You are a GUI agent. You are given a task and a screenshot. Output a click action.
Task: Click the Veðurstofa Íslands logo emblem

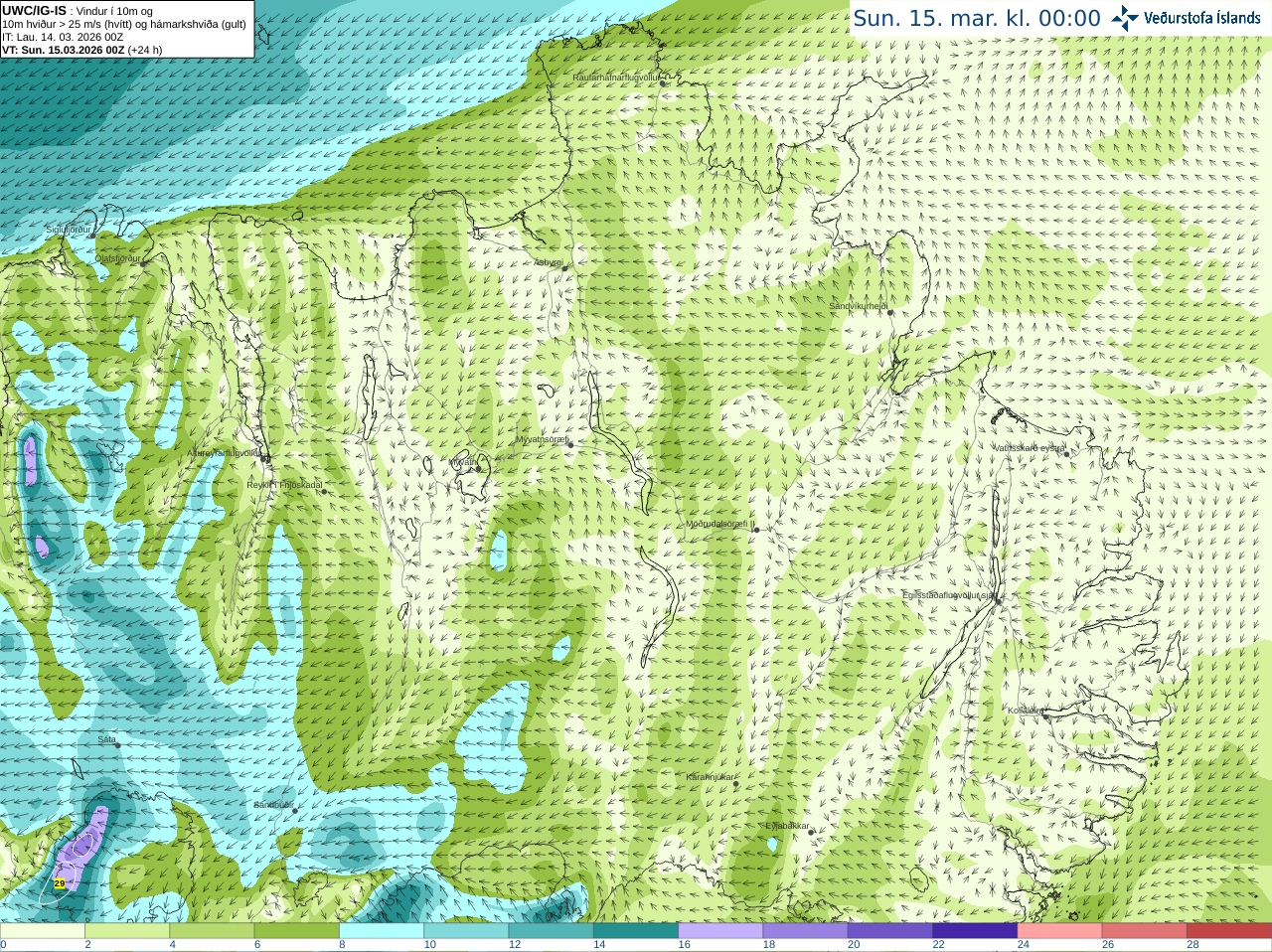[x=1125, y=18]
